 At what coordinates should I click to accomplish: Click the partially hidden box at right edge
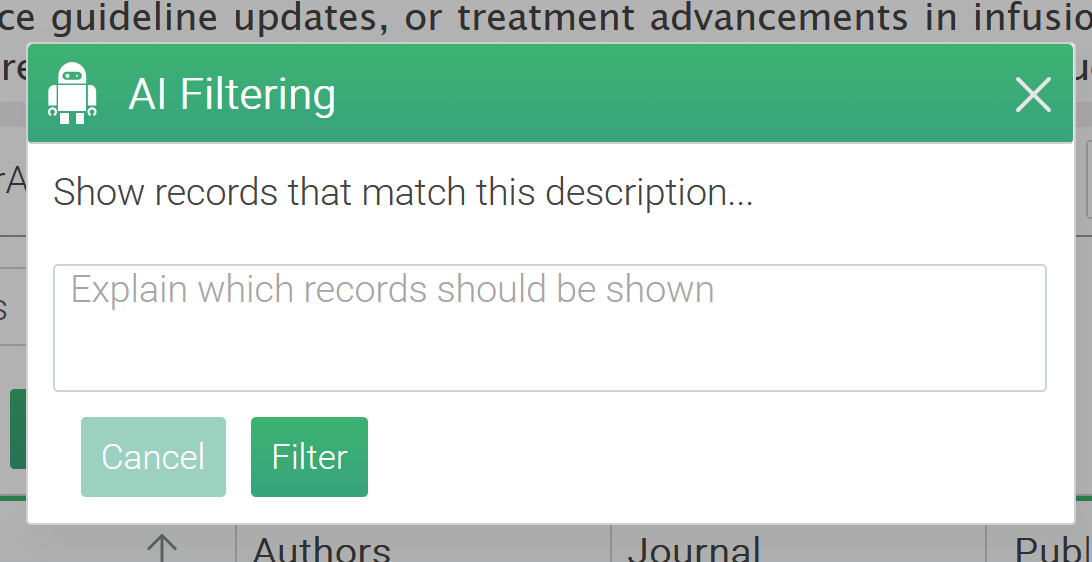click(1088, 180)
